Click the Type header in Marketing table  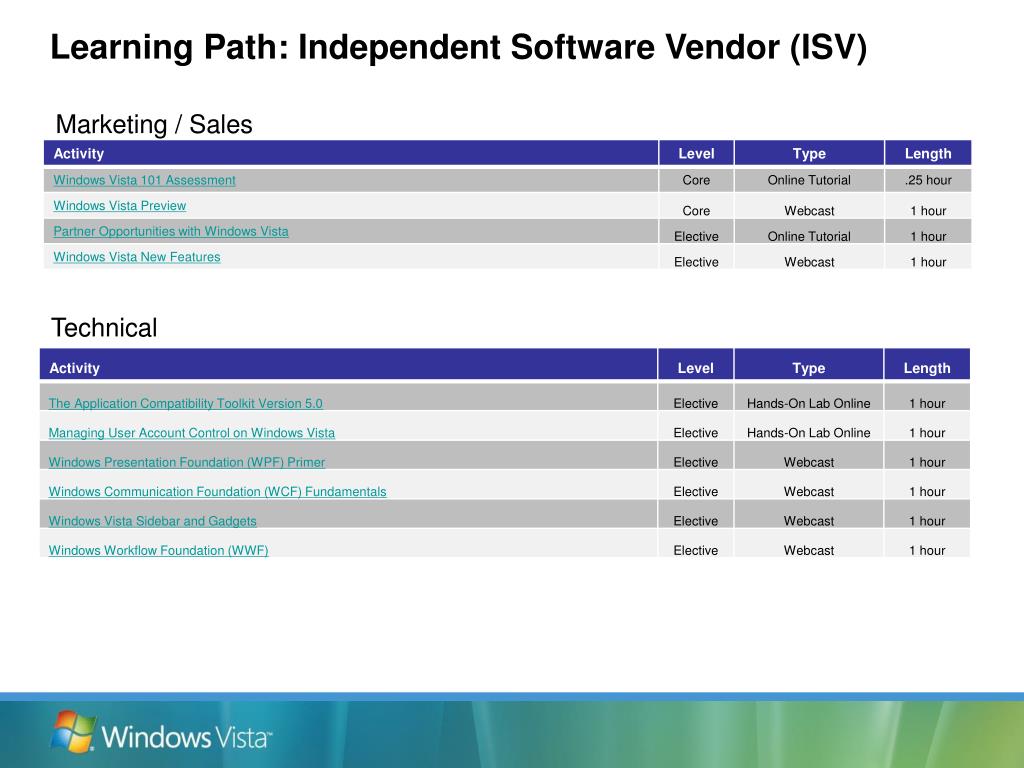tap(809, 153)
